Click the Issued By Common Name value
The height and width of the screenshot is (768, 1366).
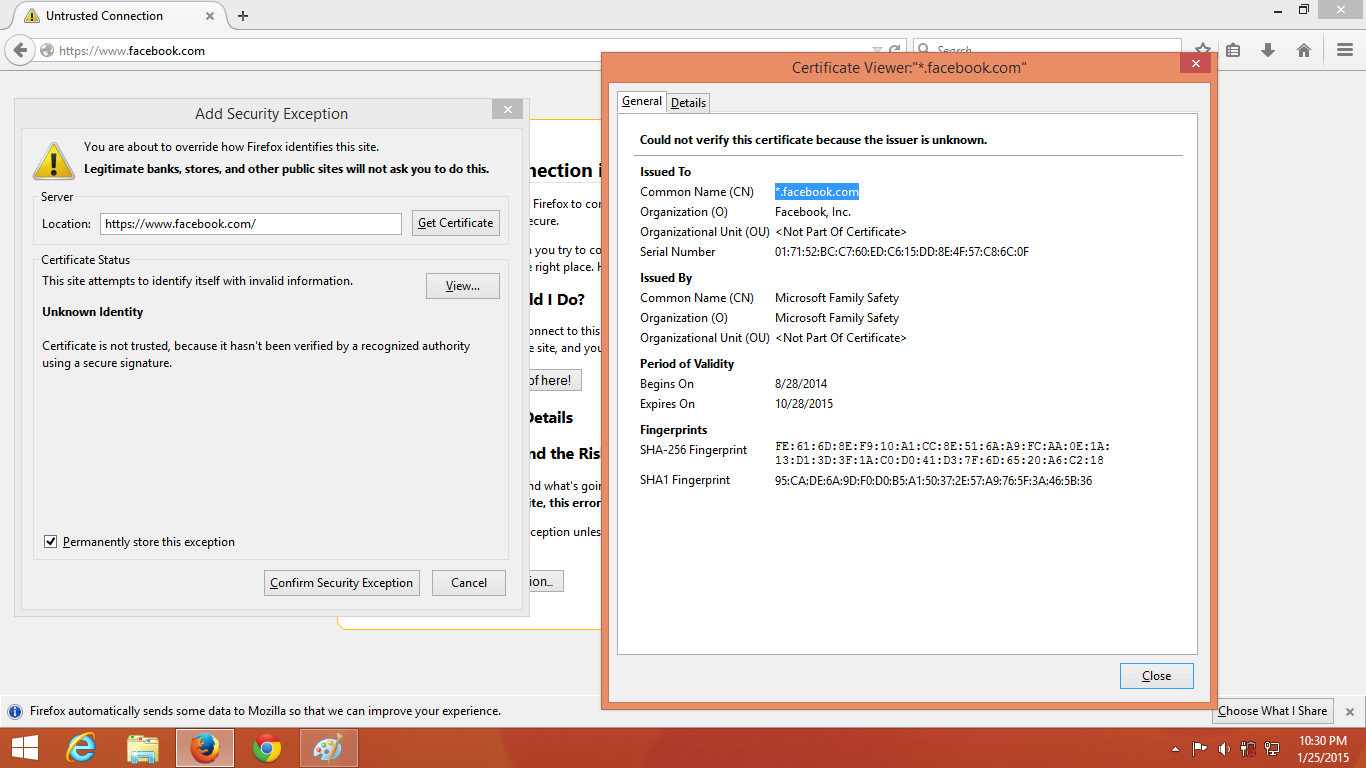[x=837, y=298]
